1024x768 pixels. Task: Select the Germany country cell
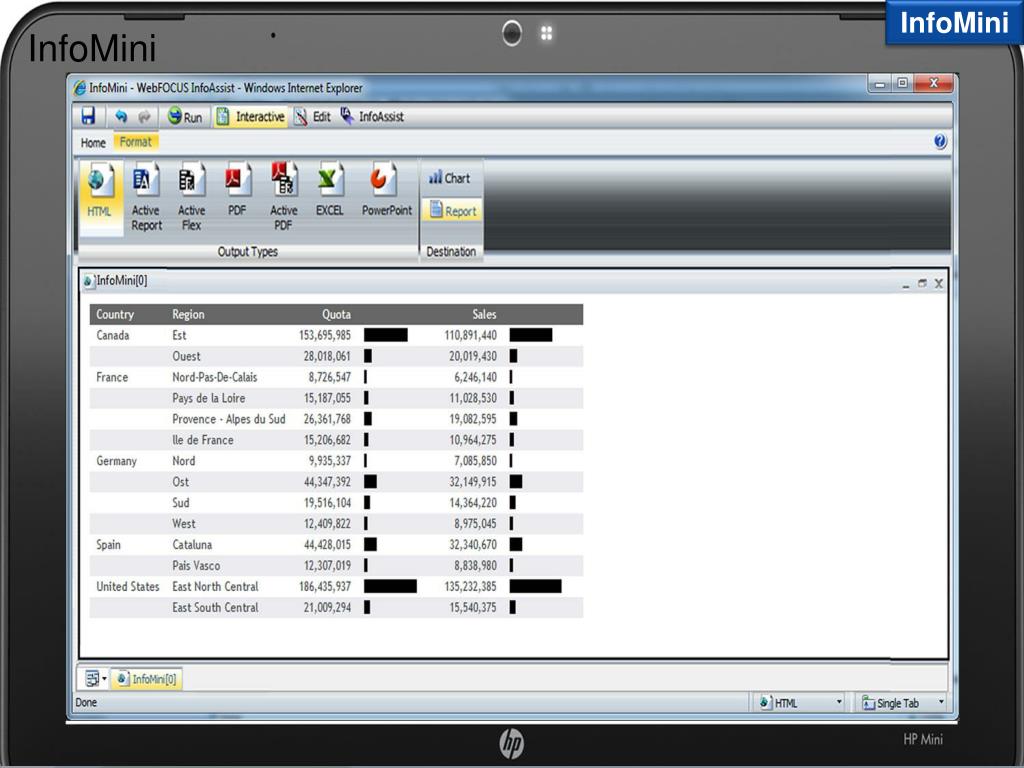116,461
